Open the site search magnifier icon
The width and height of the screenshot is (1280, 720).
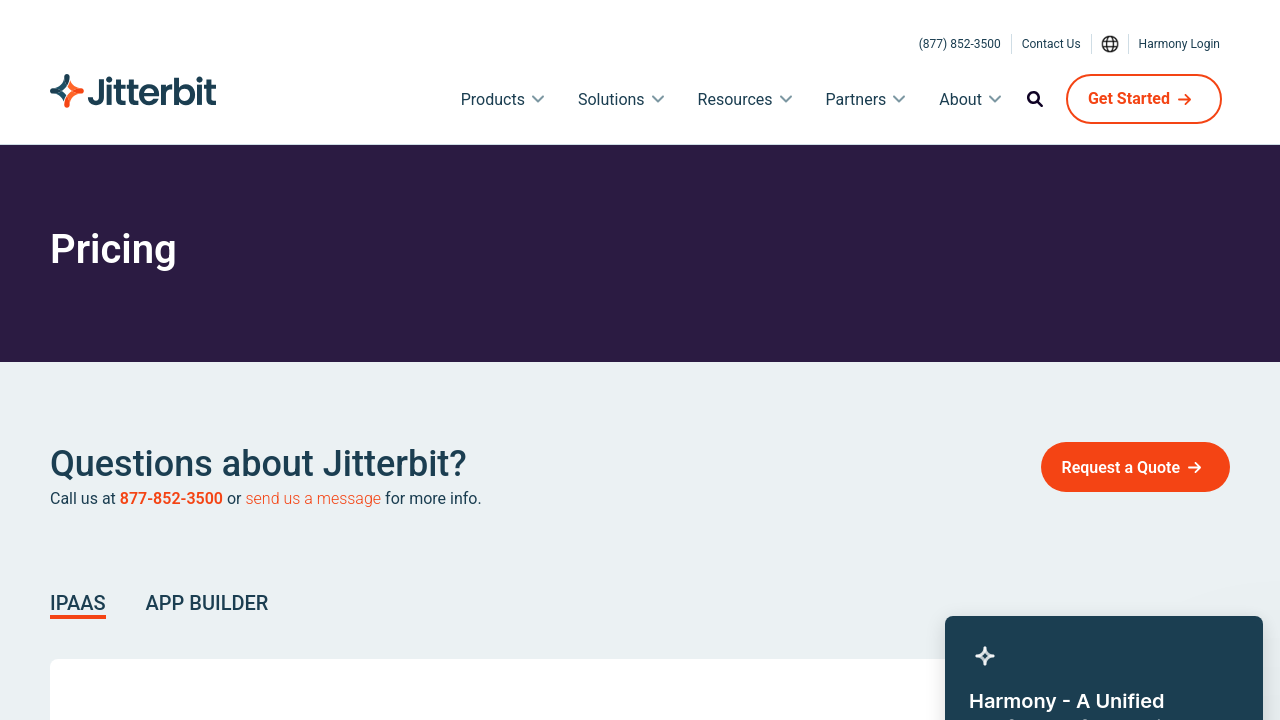(x=1035, y=99)
